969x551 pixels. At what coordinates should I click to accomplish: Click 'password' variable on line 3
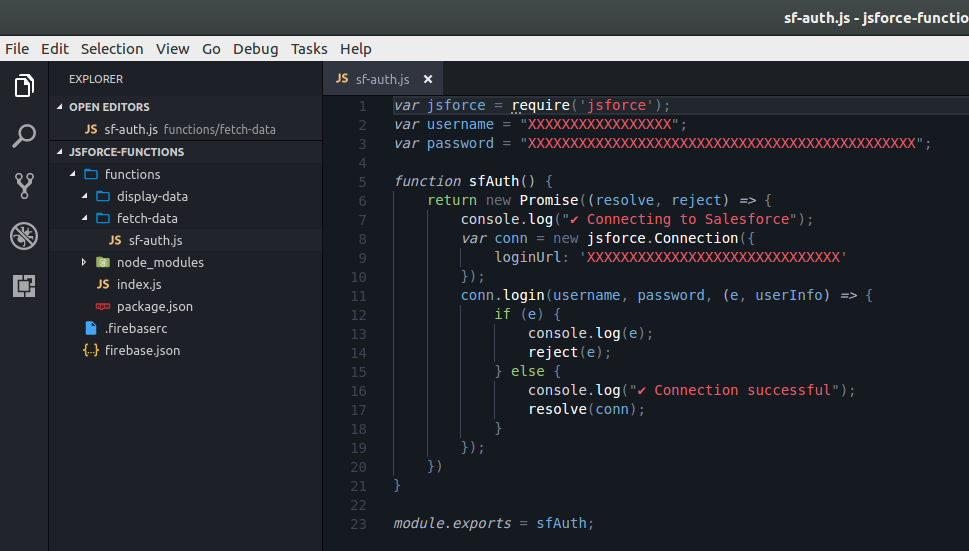[x=460, y=143]
